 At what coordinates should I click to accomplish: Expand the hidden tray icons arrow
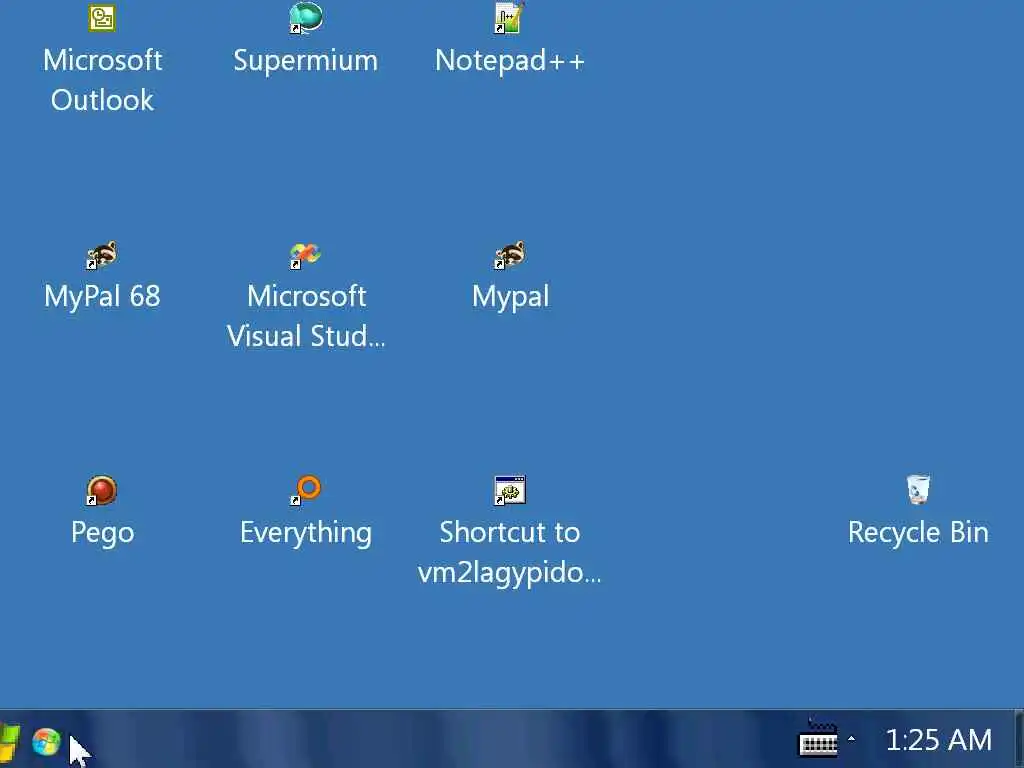(x=851, y=739)
